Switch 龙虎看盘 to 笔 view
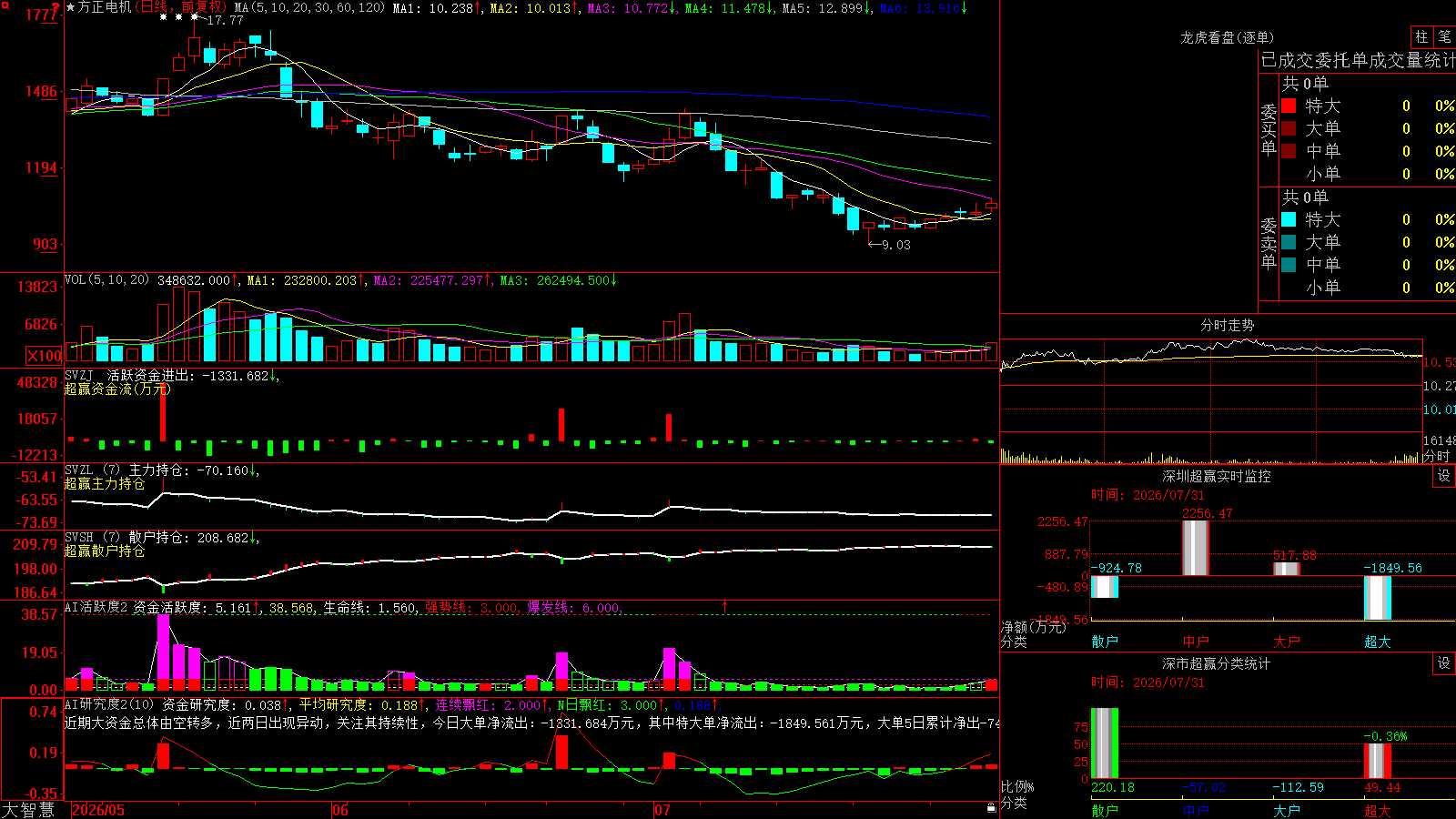The width and height of the screenshot is (1456, 819). coord(1445,37)
